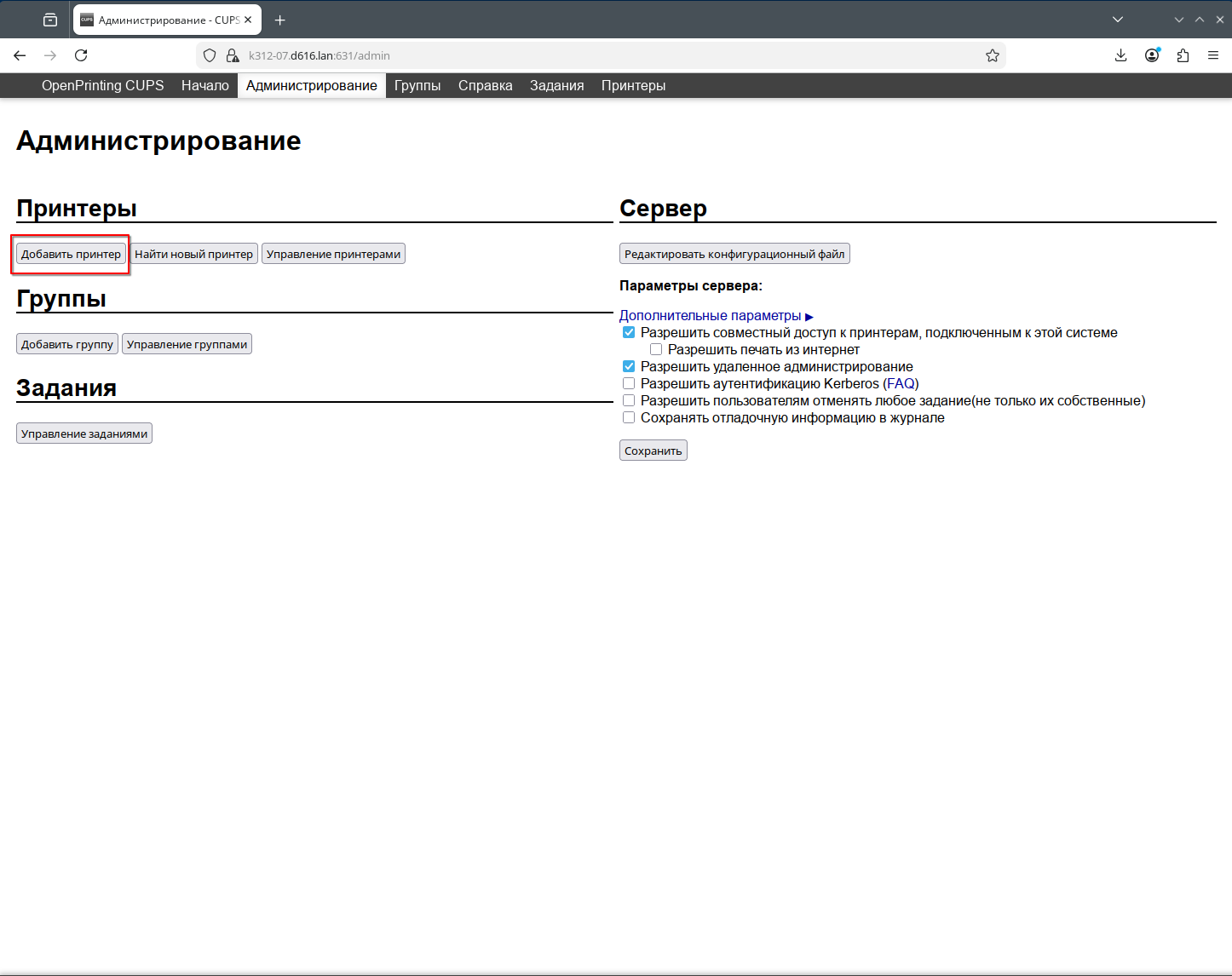Open the extensions puzzle icon
The width and height of the screenshot is (1232, 976).
click(1183, 55)
